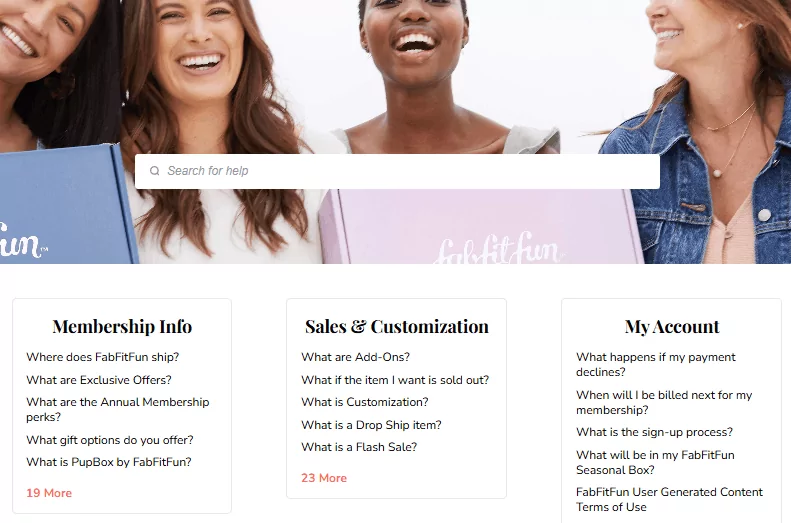Image resolution: width=791 pixels, height=523 pixels.
Task: Click the Membership Info heading
Action: point(122,327)
